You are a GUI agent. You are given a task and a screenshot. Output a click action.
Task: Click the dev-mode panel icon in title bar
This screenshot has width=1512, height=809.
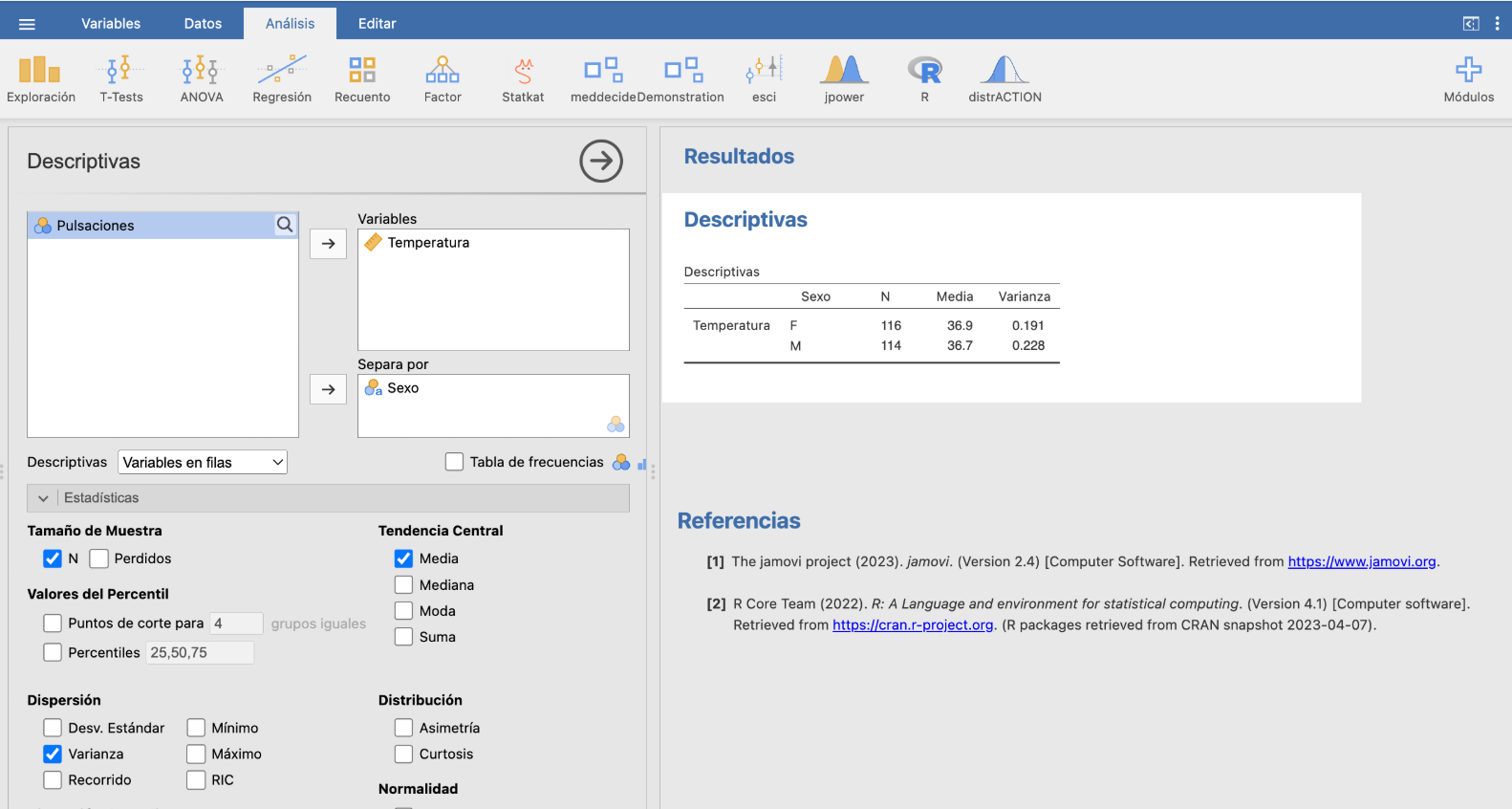[x=1471, y=24]
